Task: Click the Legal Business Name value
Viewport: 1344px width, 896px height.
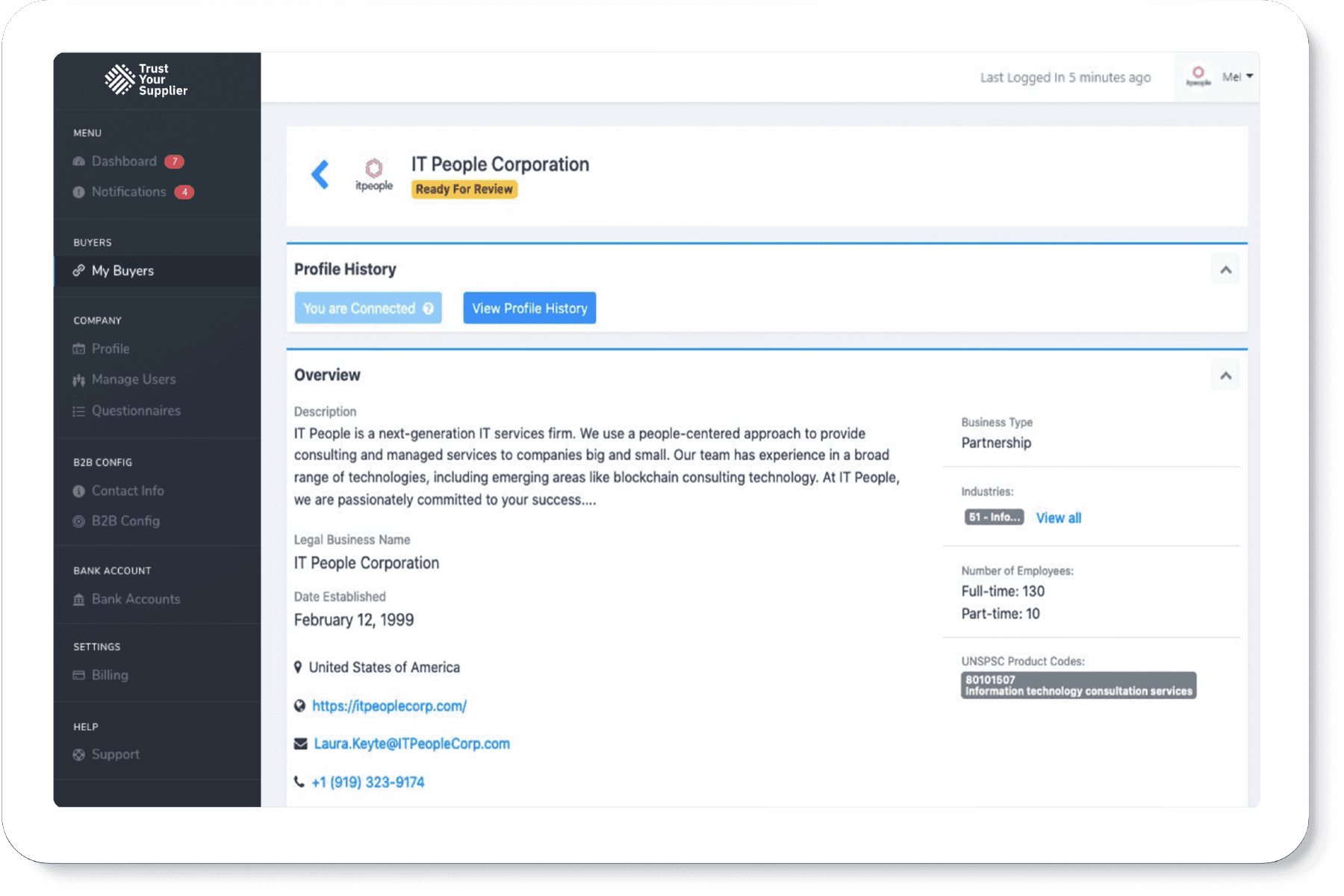Action: tap(367, 563)
